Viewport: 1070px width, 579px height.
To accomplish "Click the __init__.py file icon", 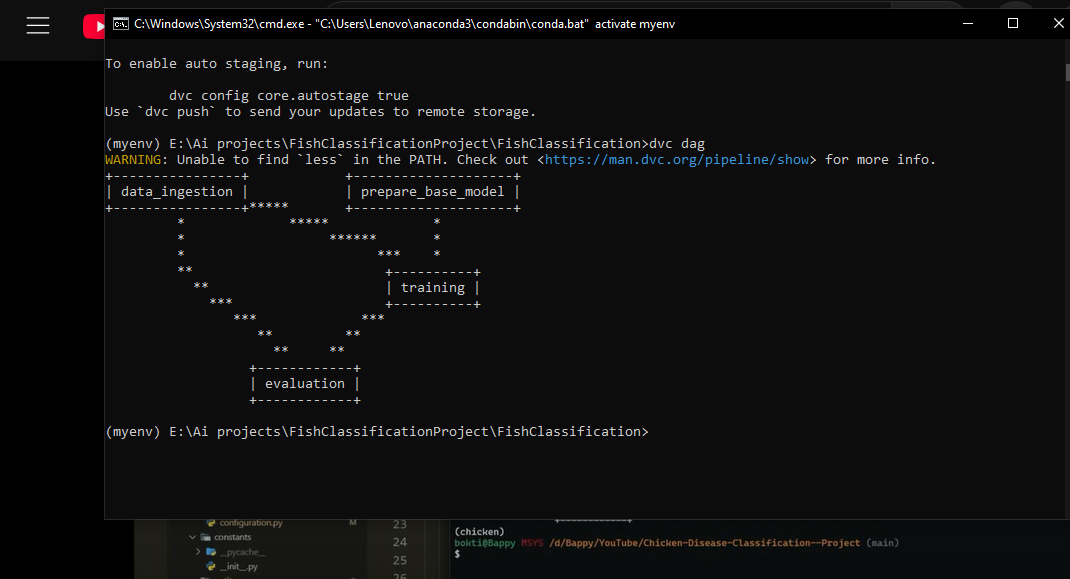I will (211, 566).
